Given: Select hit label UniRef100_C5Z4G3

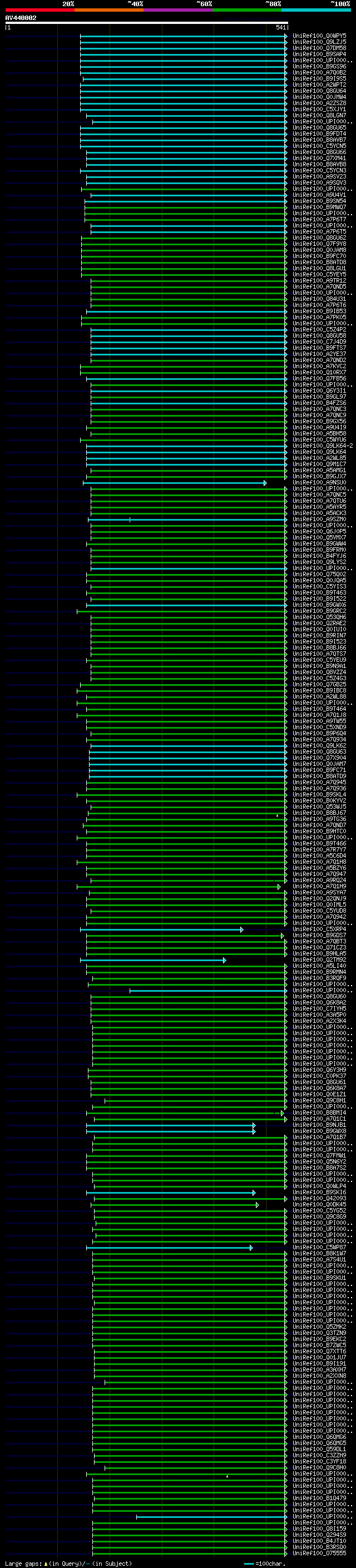Looking at the screenshot, I should tap(319, 678).
